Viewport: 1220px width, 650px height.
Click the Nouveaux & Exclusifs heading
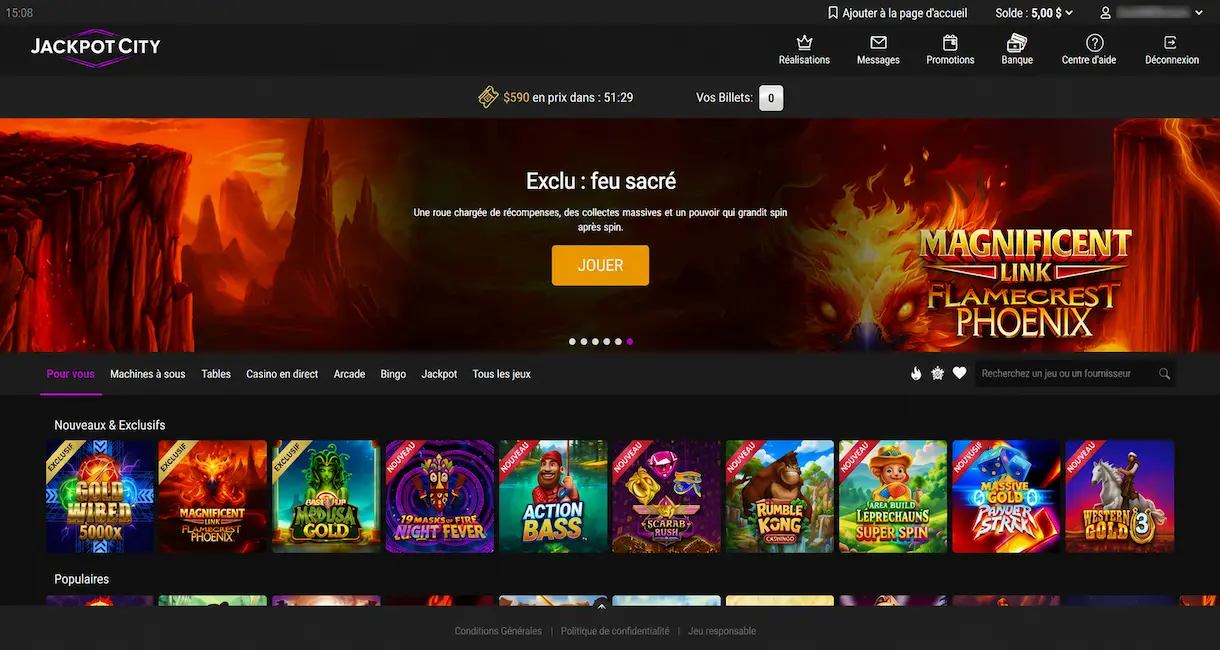pyautogui.click(x=110, y=425)
